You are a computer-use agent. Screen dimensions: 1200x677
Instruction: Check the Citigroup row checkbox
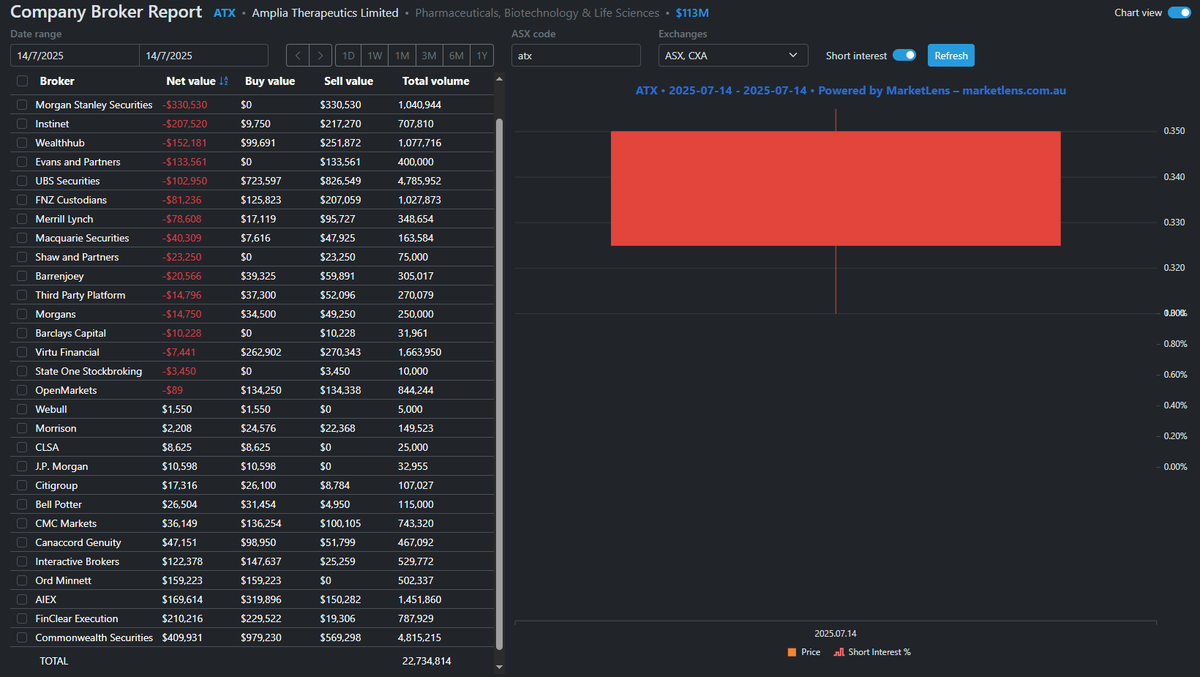pyautogui.click(x=22, y=485)
